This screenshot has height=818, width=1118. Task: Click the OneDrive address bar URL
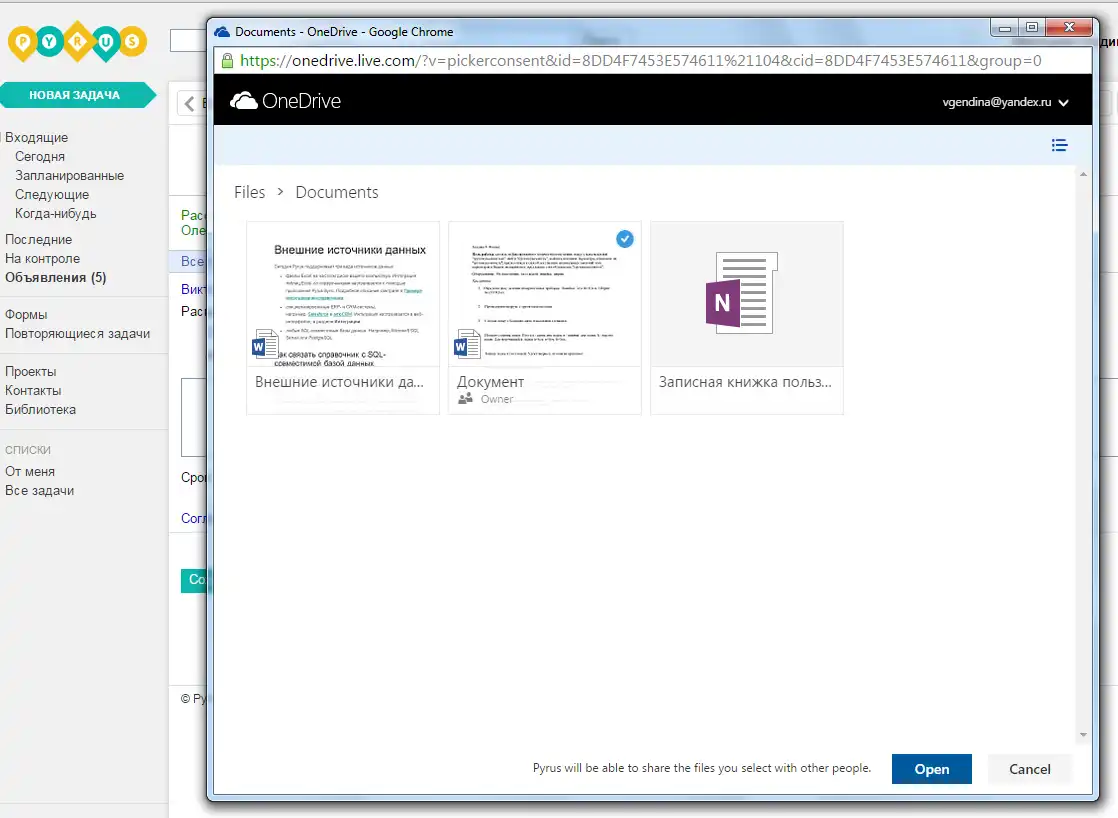click(641, 61)
